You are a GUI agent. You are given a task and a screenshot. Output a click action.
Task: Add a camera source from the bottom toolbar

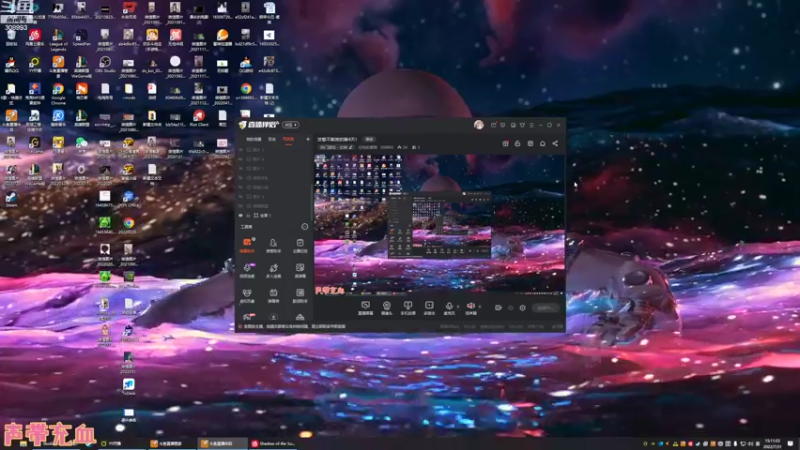tap(387, 308)
